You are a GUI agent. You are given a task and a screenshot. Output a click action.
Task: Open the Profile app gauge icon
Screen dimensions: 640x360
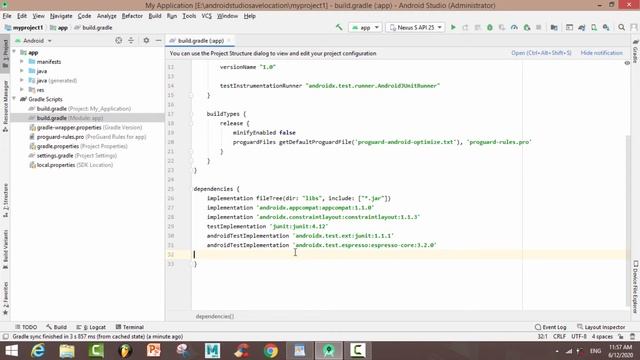(x=514, y=27)
